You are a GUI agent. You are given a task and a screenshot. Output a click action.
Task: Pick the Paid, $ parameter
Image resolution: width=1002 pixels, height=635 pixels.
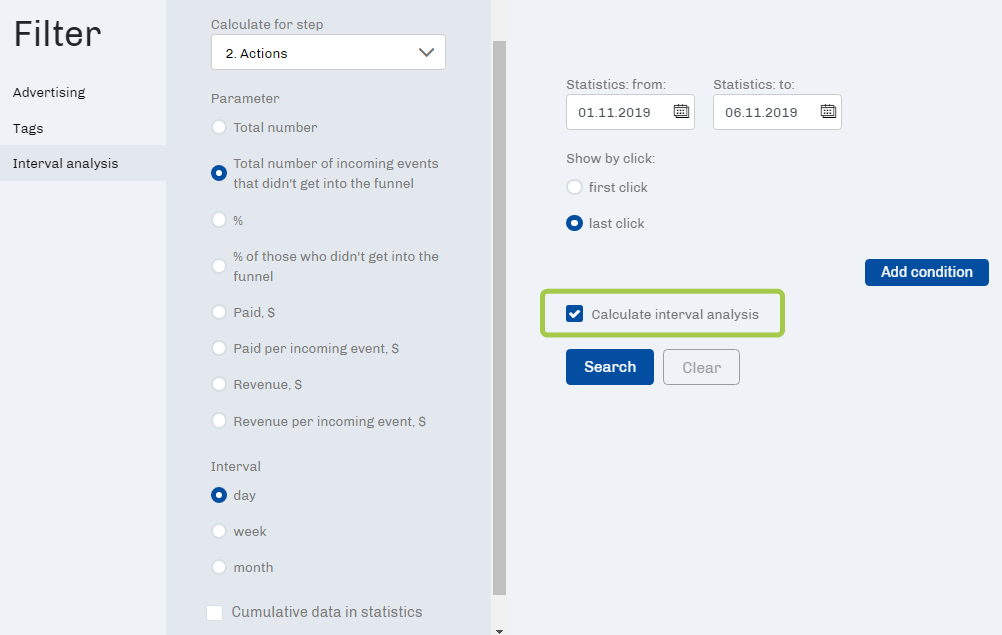[x=219, y=312]
